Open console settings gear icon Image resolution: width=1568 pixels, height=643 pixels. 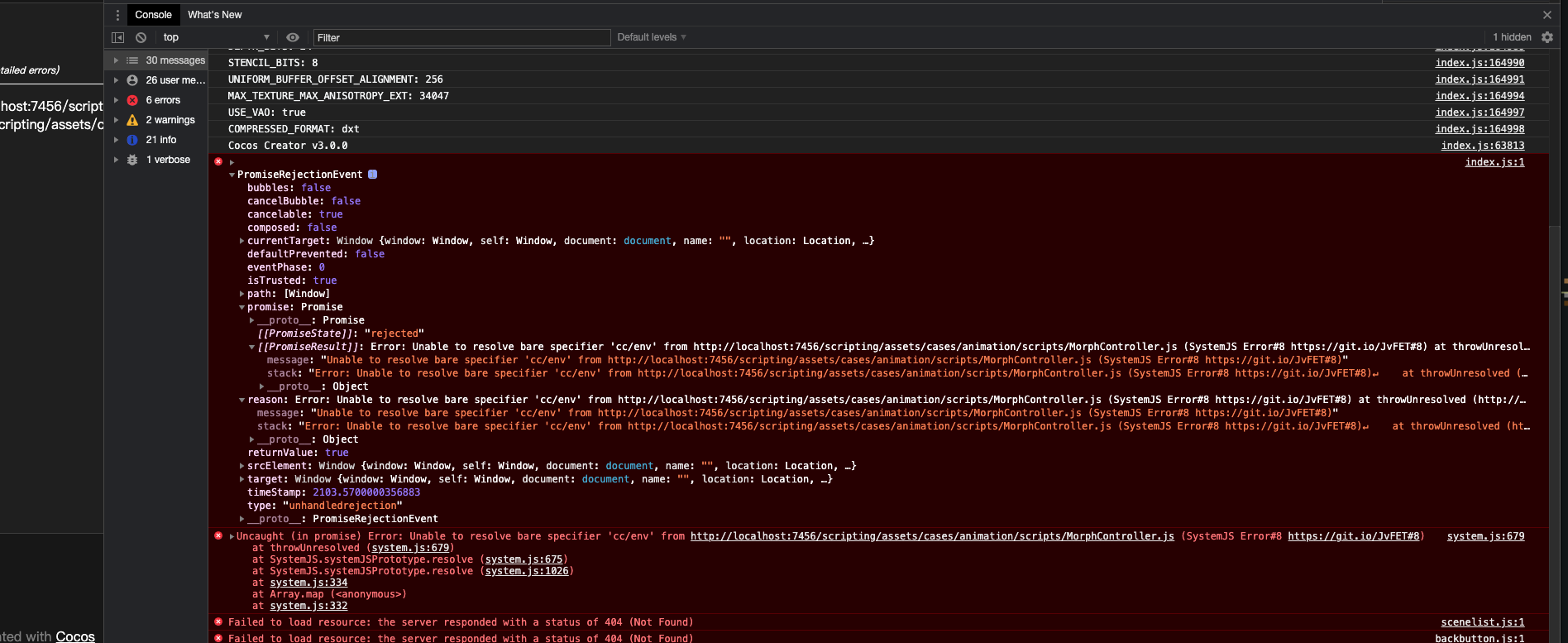[x=1547, y=37]
